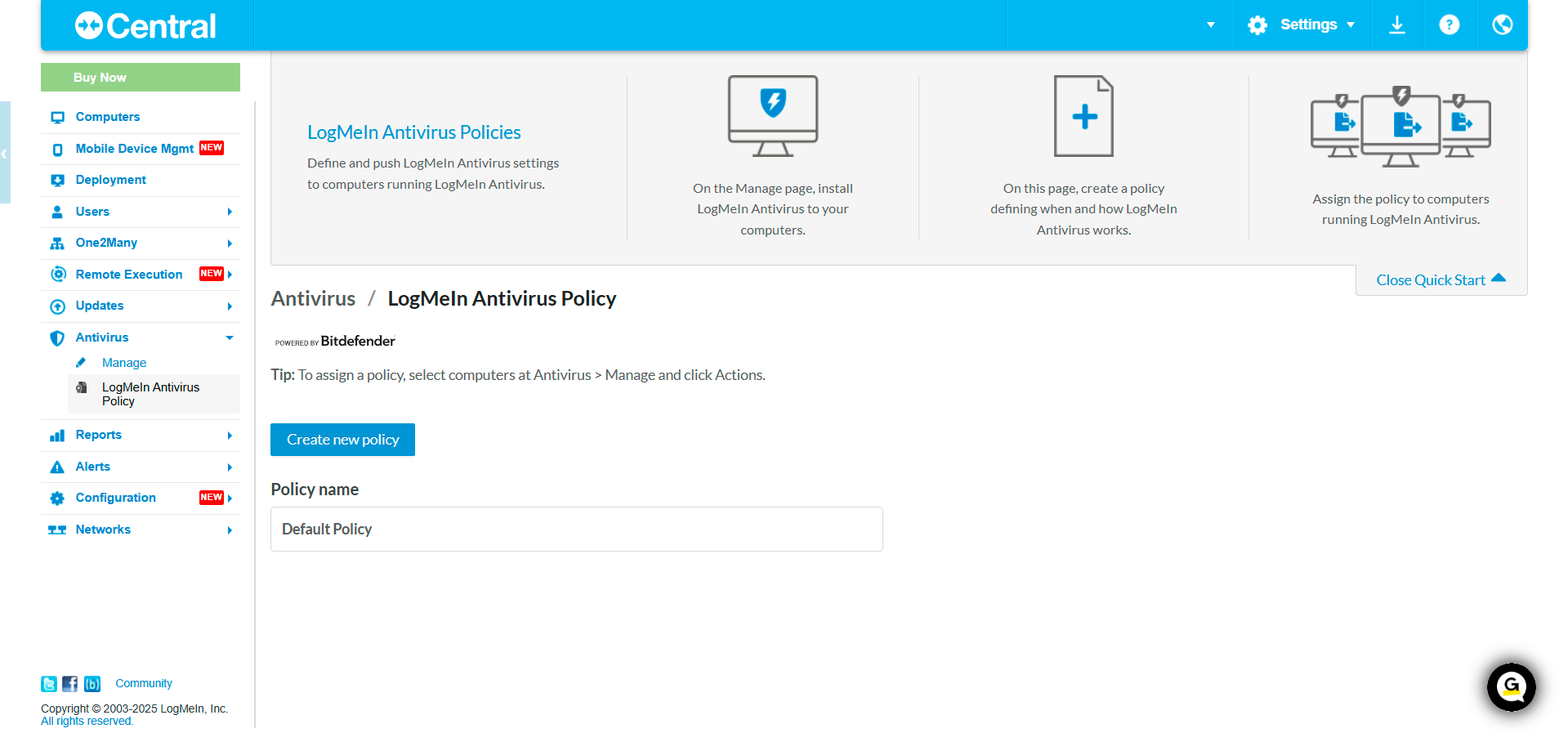This screenshot has width=1568, height=742.
Task: Select the Default Policy row
Action: click(x=577, y=530)
